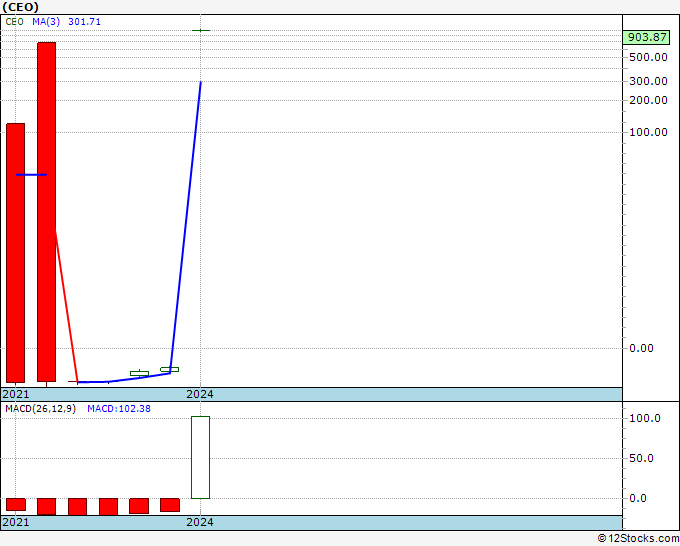Click the 0.0 MACD axis label
The image size is (680, 546).
638,498
